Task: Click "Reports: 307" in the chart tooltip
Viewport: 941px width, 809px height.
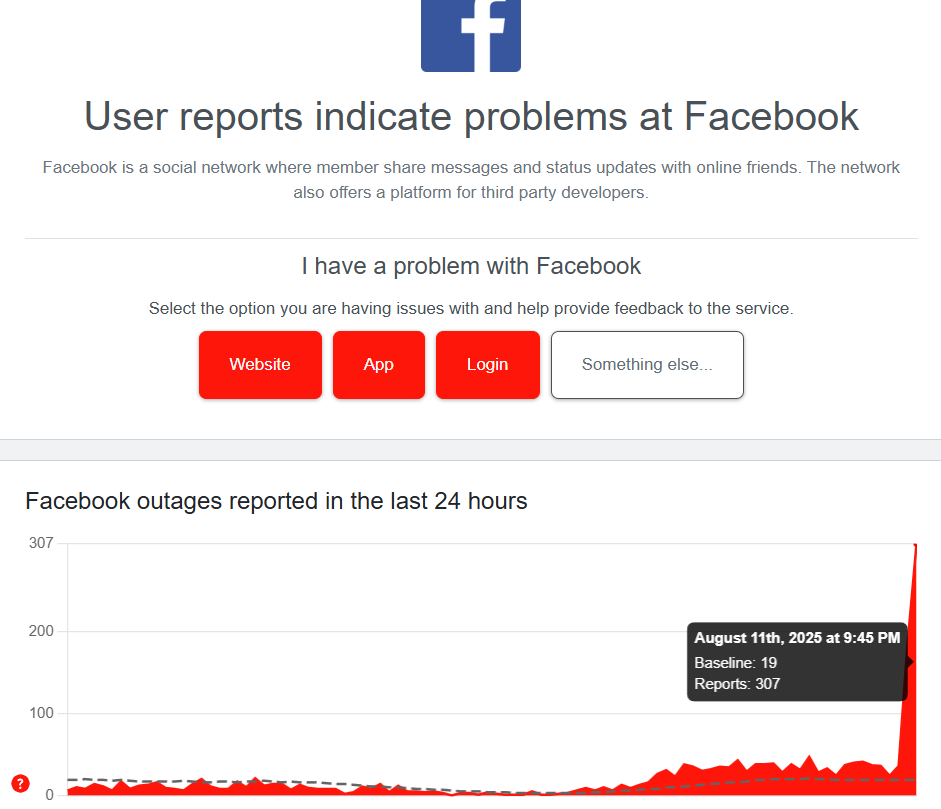Action: point(737,684)
